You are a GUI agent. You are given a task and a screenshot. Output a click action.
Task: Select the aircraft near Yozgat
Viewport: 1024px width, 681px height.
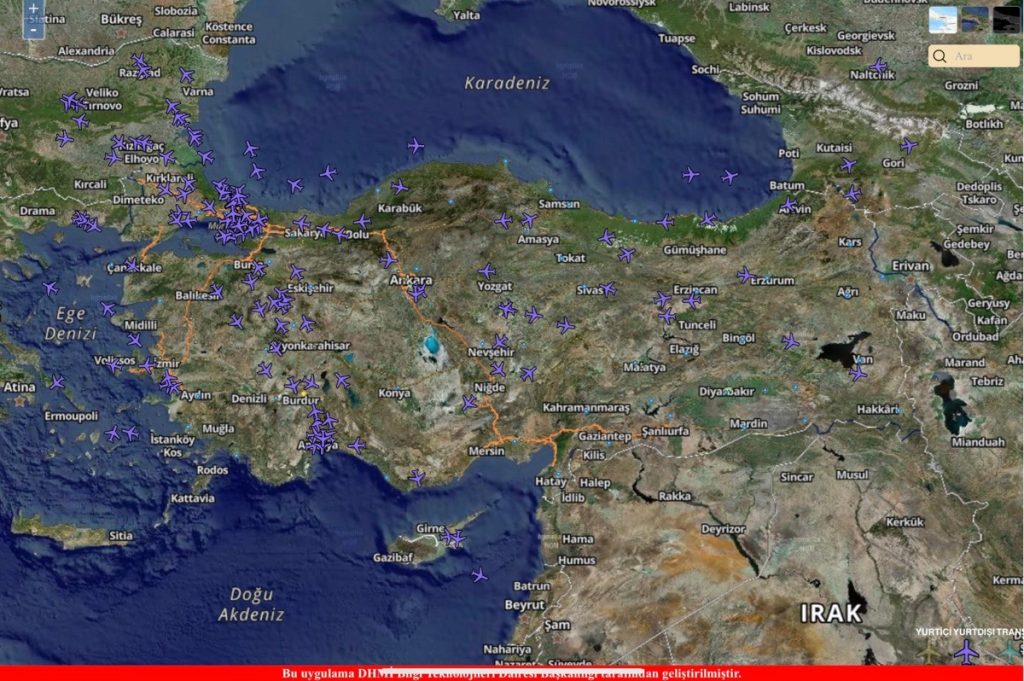click(486, 271)
